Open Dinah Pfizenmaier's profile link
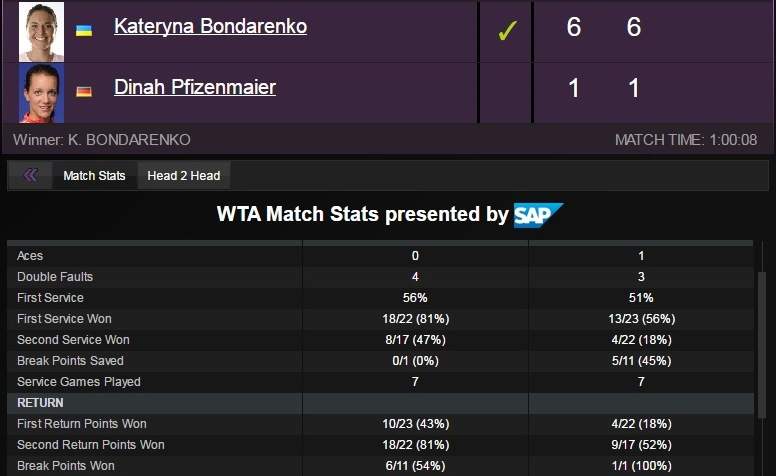Image resolution: width=776 pixels, height=476 pixels. [195, 88]
